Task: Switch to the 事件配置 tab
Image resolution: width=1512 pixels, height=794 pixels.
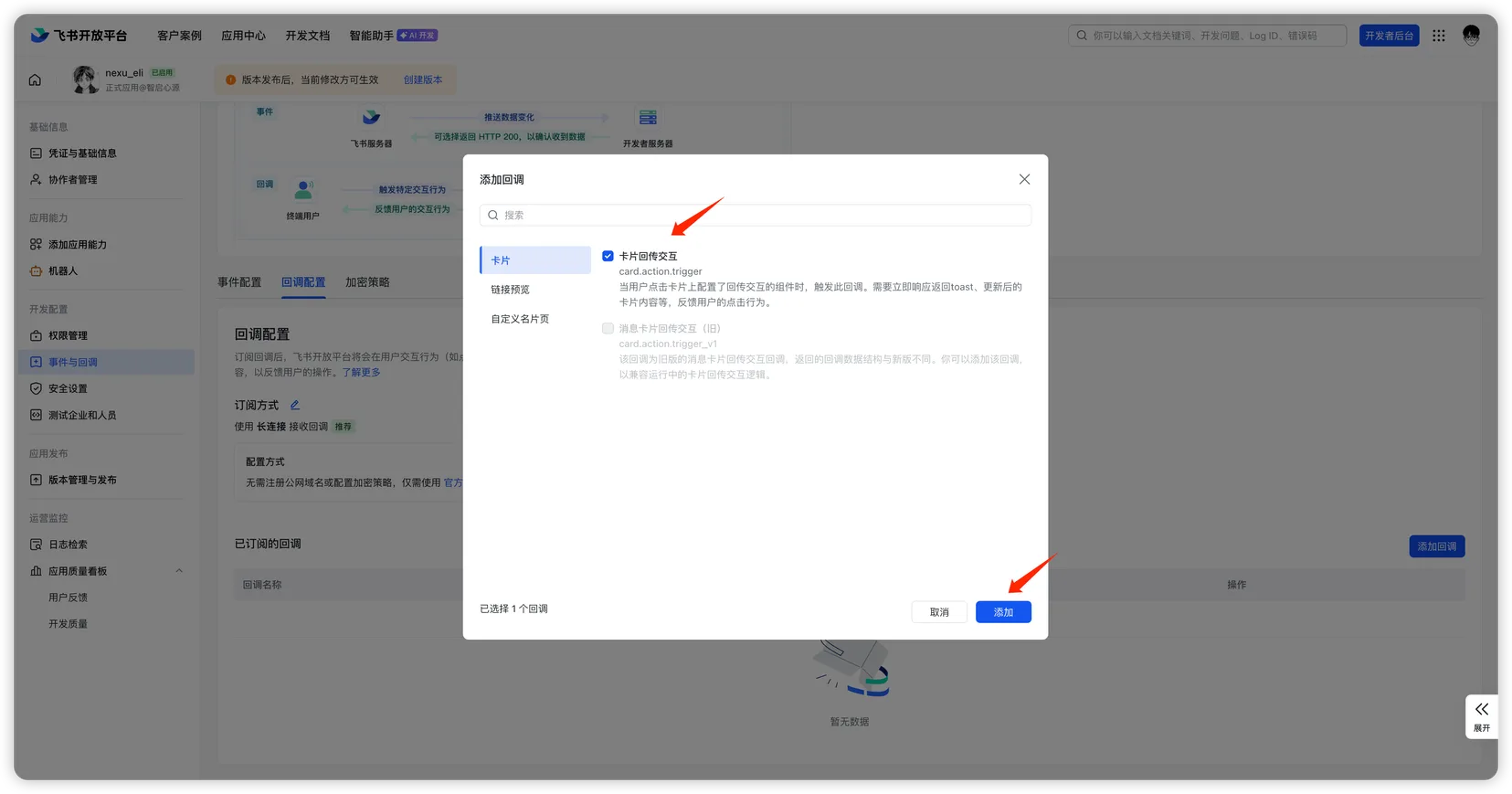Action: [239, 282]
